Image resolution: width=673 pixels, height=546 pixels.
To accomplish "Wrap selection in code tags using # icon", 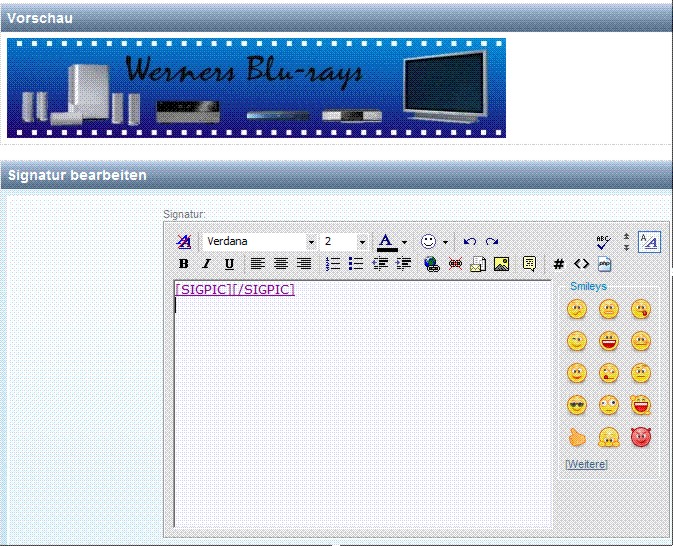I will pos(559,264).
